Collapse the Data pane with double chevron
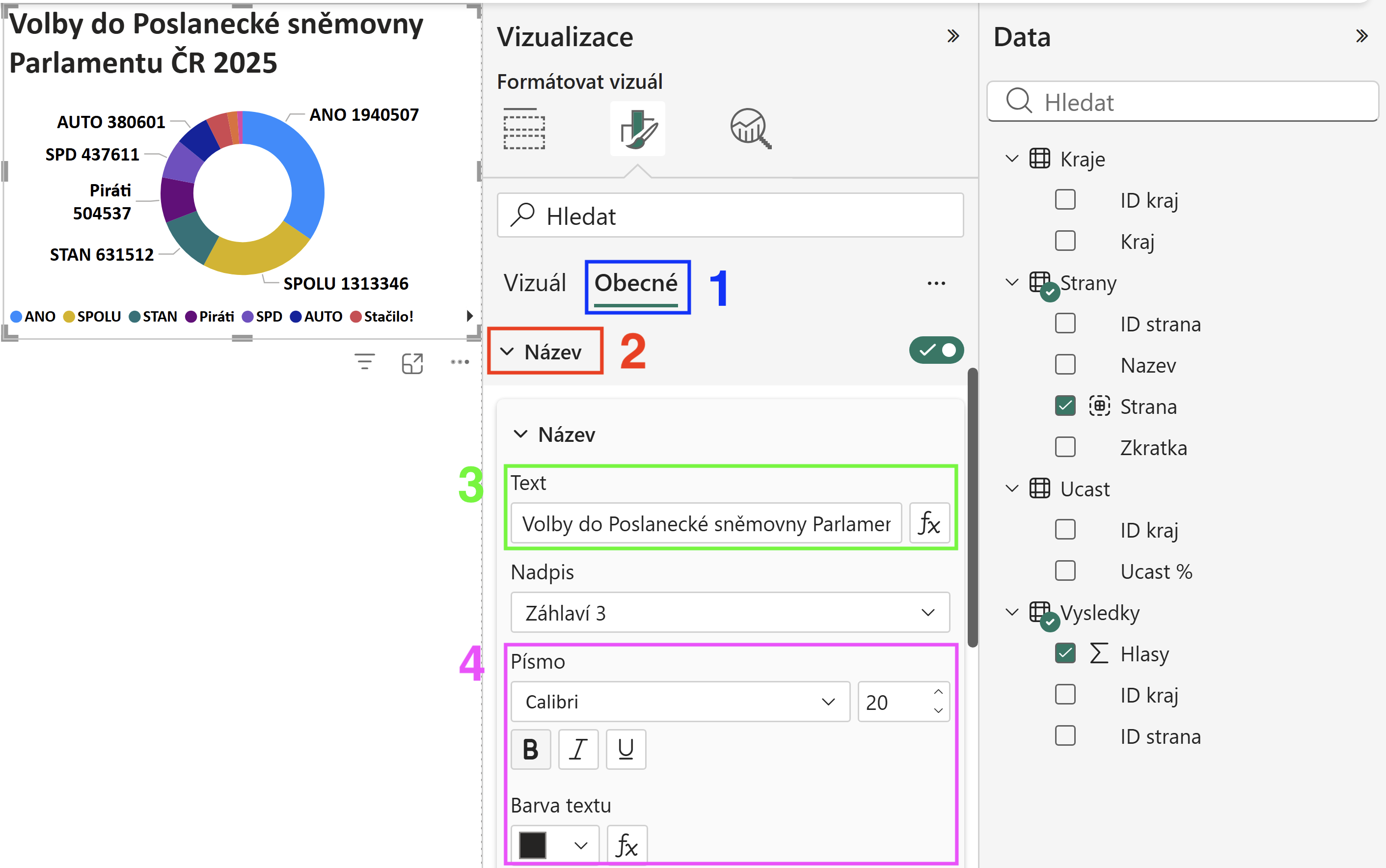This screenshot has width=1386, height=868. pos(1362,36)
